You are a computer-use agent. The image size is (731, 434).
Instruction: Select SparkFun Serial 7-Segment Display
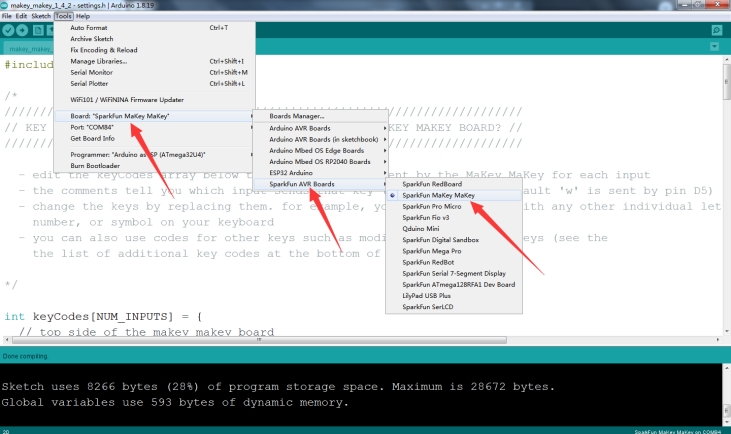(454, 273)
